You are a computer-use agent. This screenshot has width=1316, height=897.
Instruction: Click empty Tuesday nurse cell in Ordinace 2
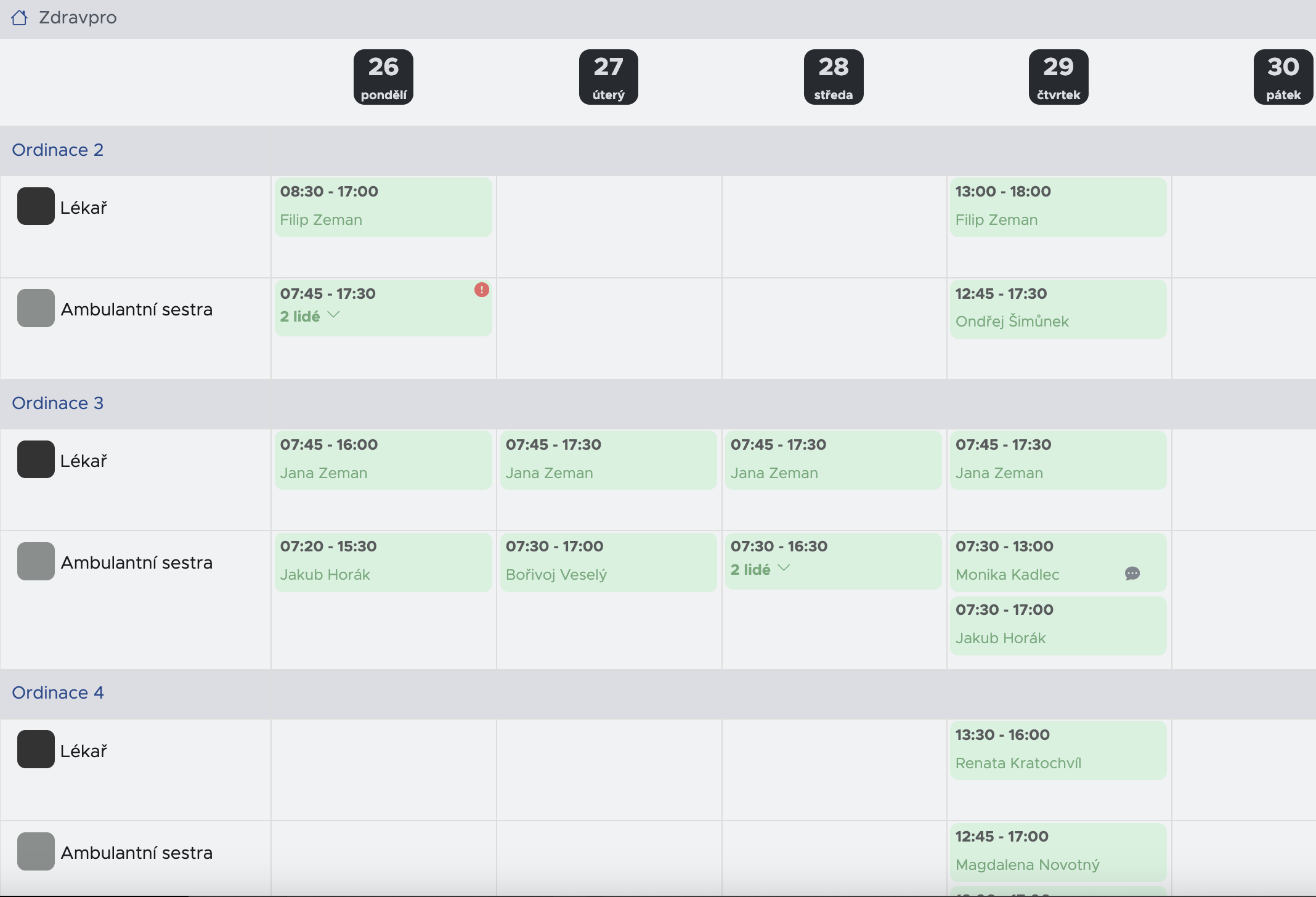click(x=609, y=328)
